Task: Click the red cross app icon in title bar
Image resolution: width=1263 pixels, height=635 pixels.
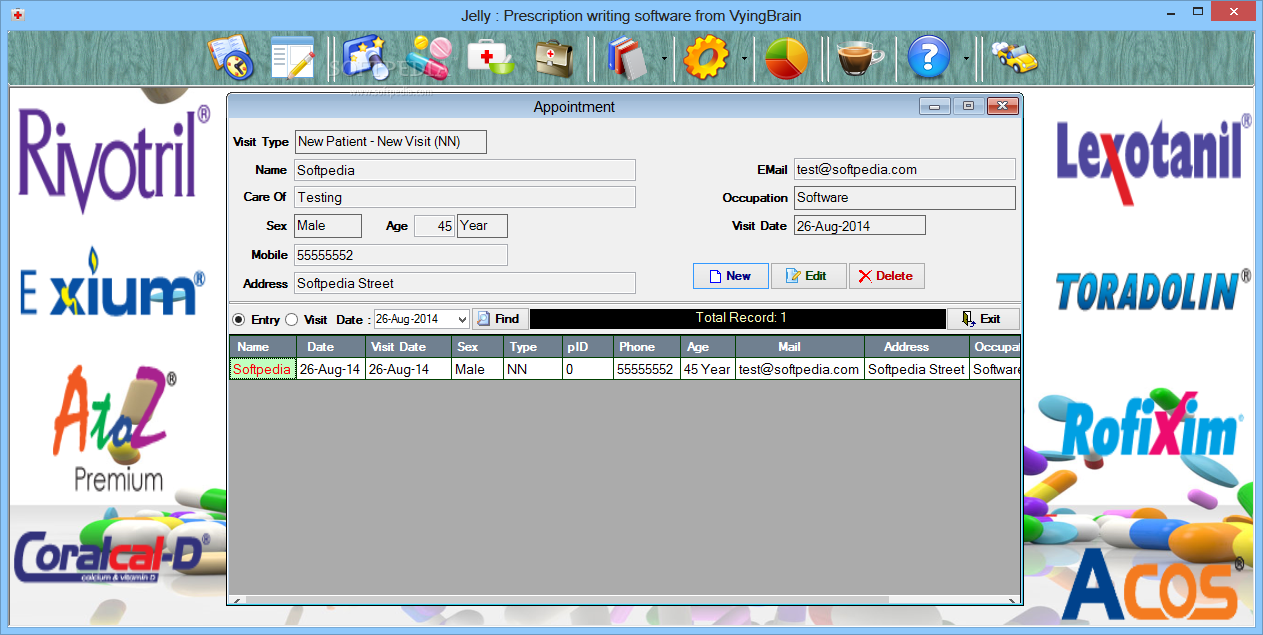Action: [x=16, y=15]
